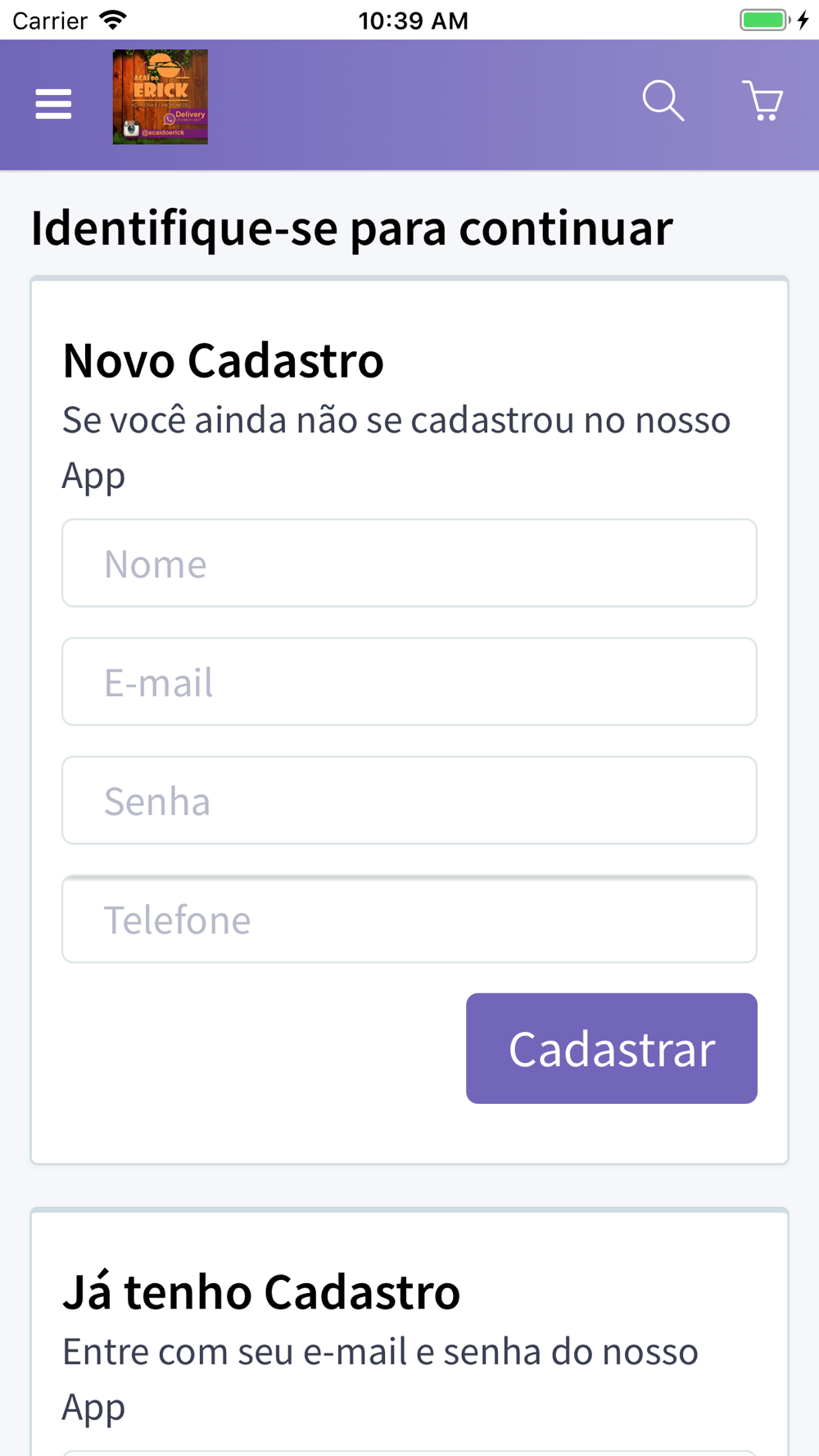819x1456 pixels.
Task: Tap the 'Entre com seu e-mail e senha' text
Action: pos(381,1379)
